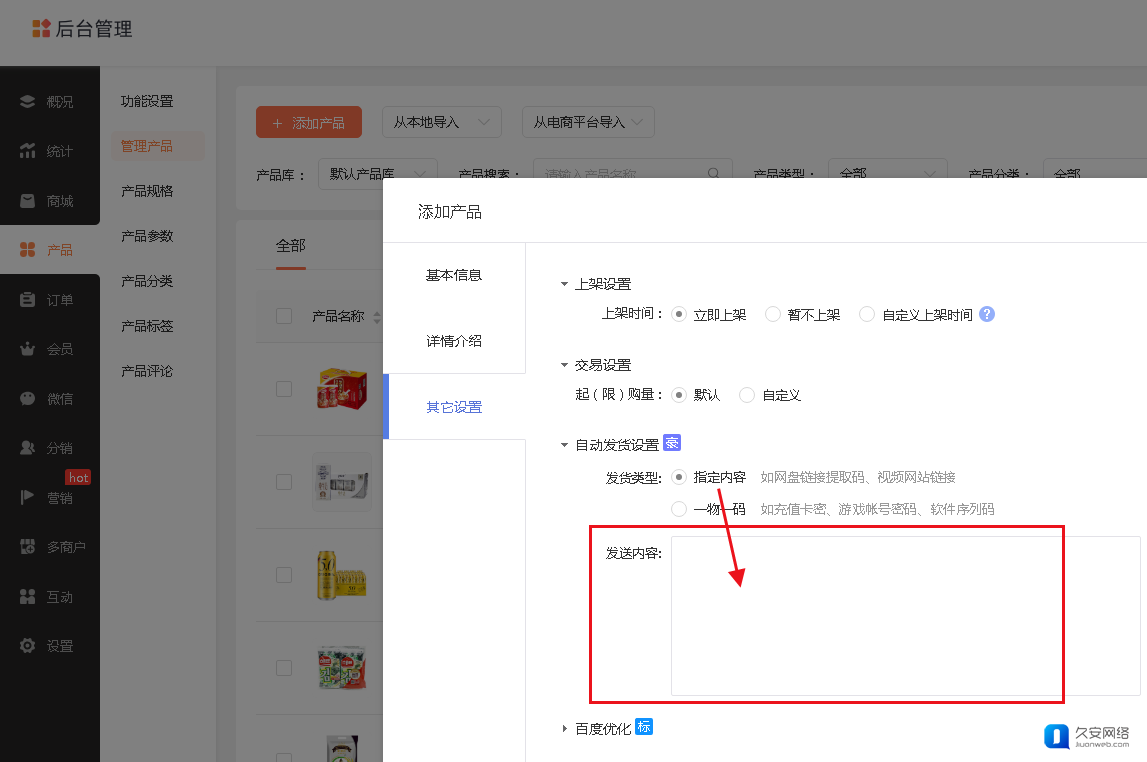Open the 从本地导入 dropdown

coord(441,122)
